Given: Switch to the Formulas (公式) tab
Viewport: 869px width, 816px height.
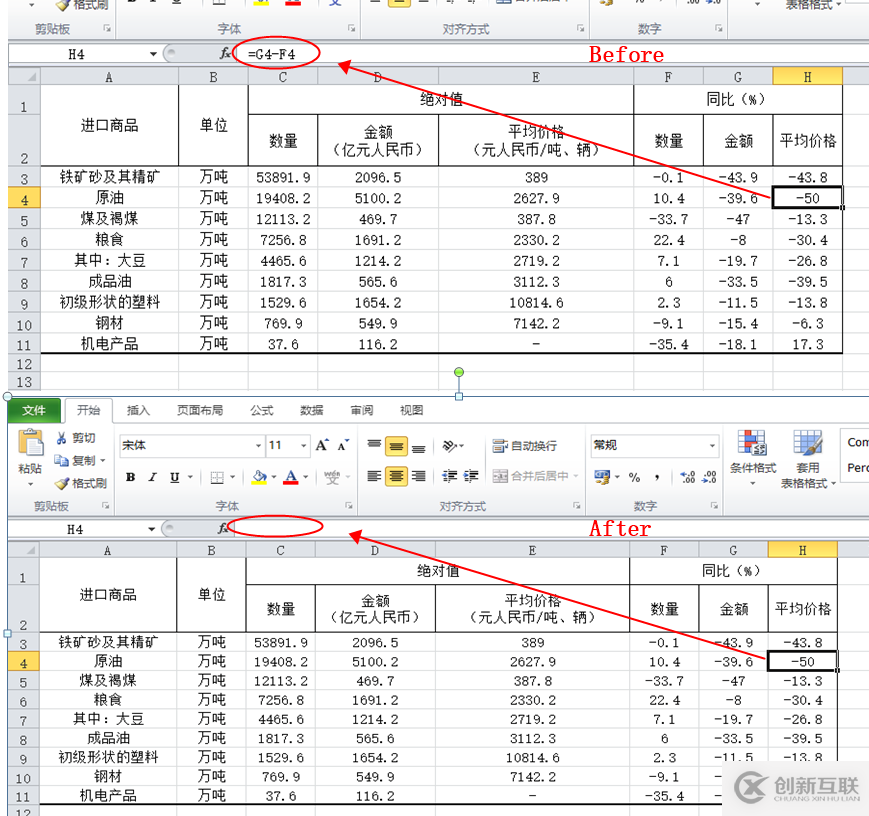Looking at the screenshot, I should 262,410.
